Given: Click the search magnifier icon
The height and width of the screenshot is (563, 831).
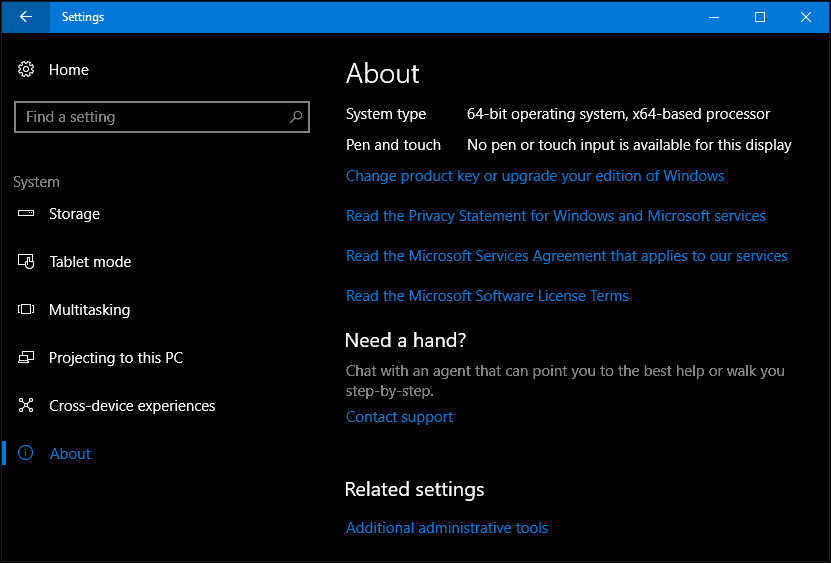Looking at the screenshot, I should pyautogui.click(x=296, y=117).
